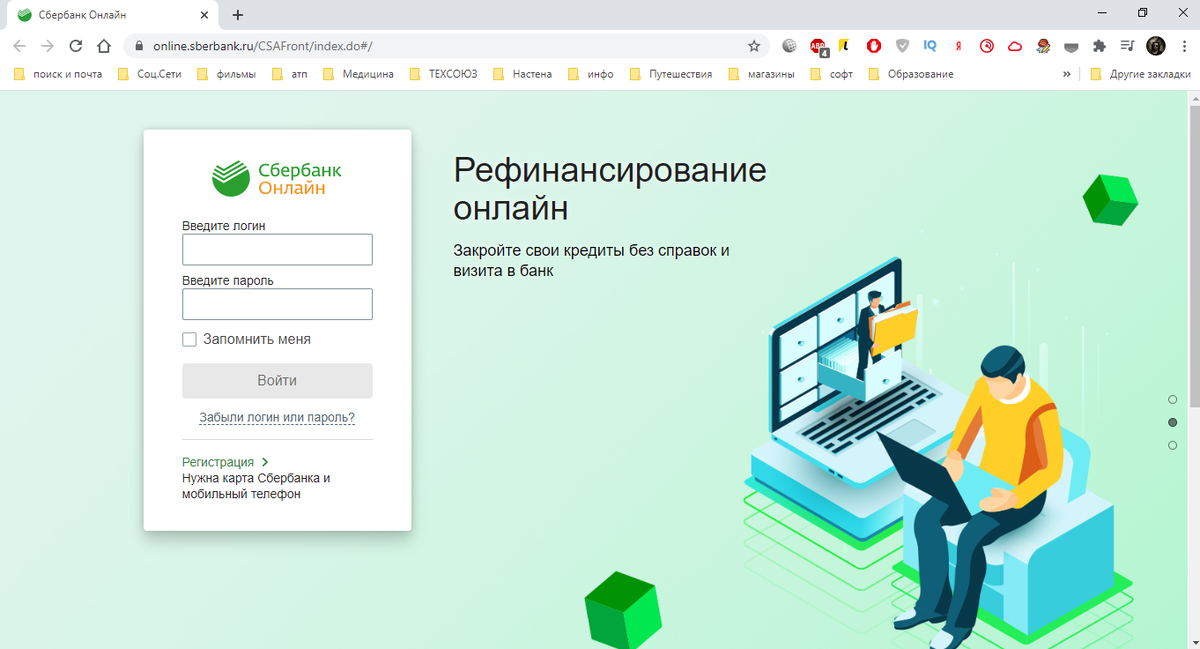Open the gray tray-shaped extension icon
The image size is (1200, 649).
(x=1071, y=46)
